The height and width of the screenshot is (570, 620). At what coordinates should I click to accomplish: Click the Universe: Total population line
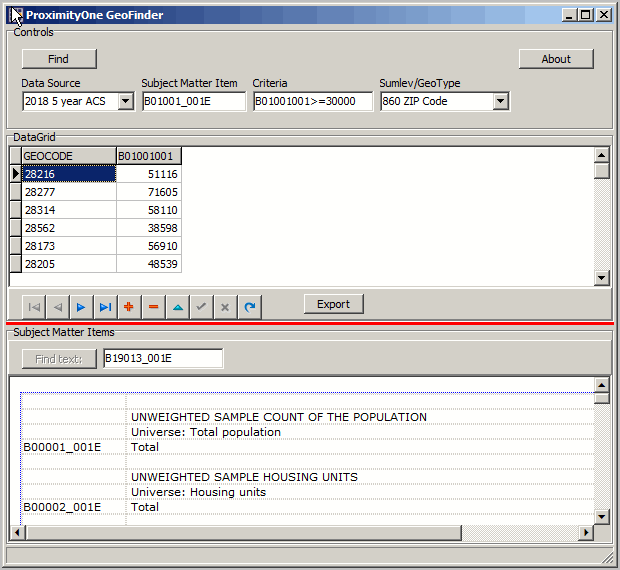(206, 432)
